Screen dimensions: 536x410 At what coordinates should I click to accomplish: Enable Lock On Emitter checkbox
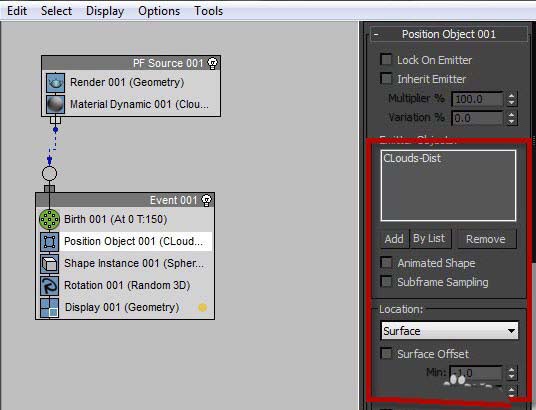(x=386, y=59)
